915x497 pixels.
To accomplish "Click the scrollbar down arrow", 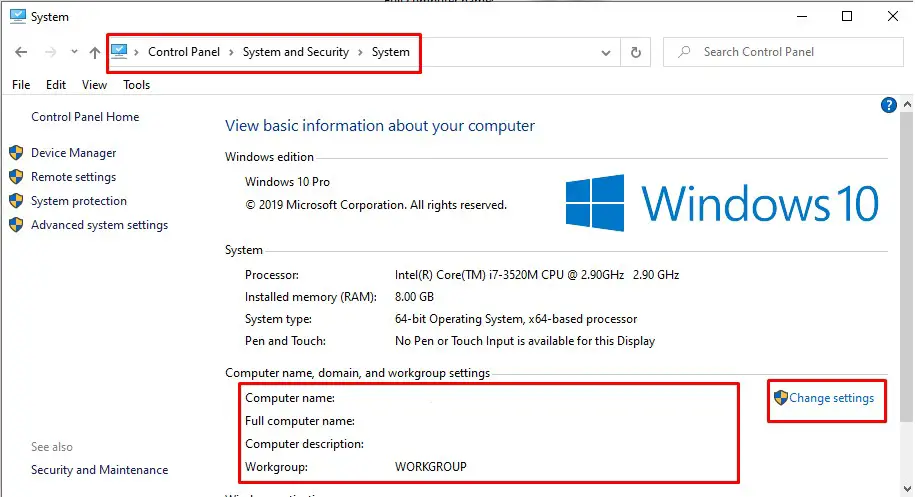I will [907, 489].
